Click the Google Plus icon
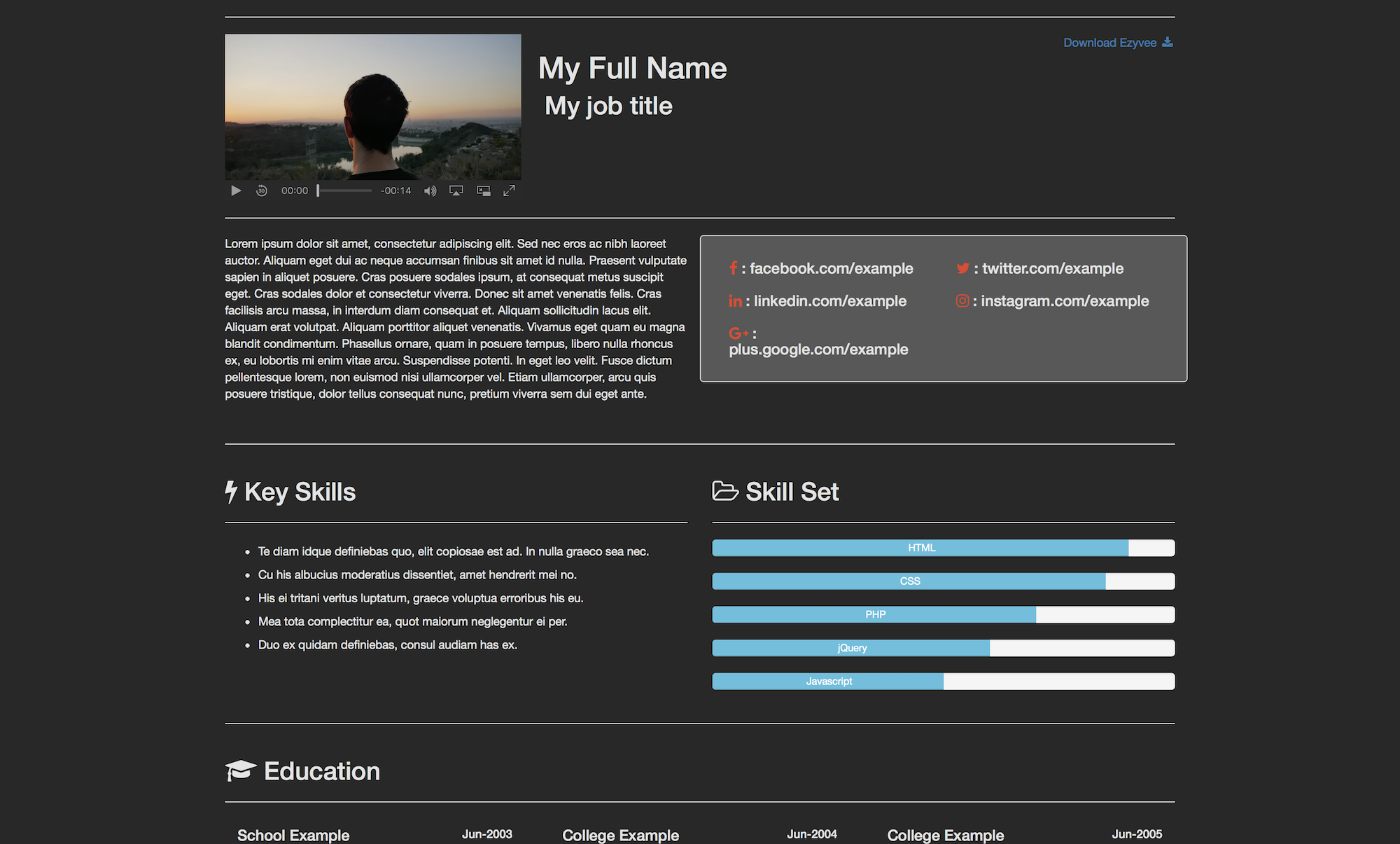 (x=738, y=333)
